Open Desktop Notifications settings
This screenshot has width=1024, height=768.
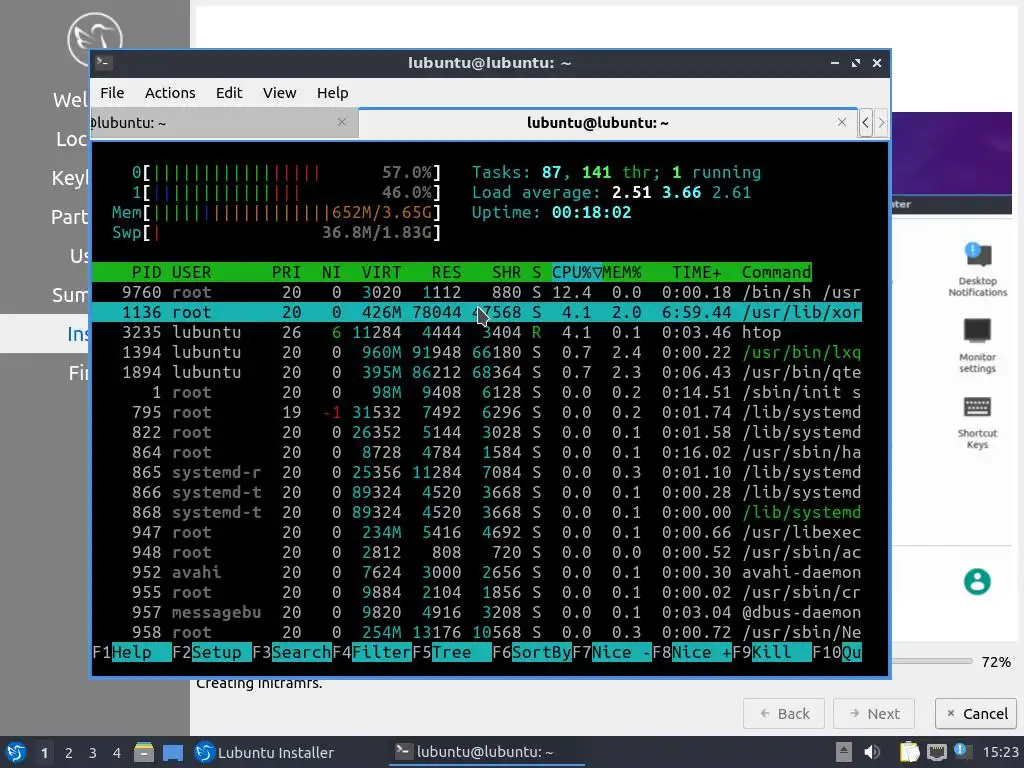[977, 270]
